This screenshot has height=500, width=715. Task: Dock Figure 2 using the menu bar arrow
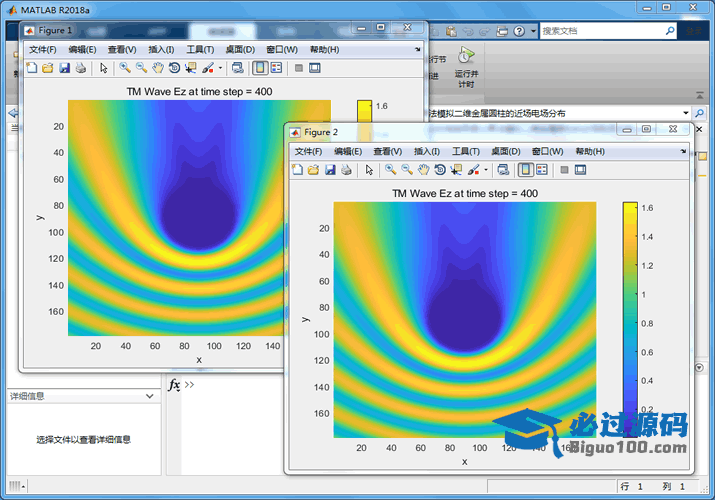[x=683, y=151]
